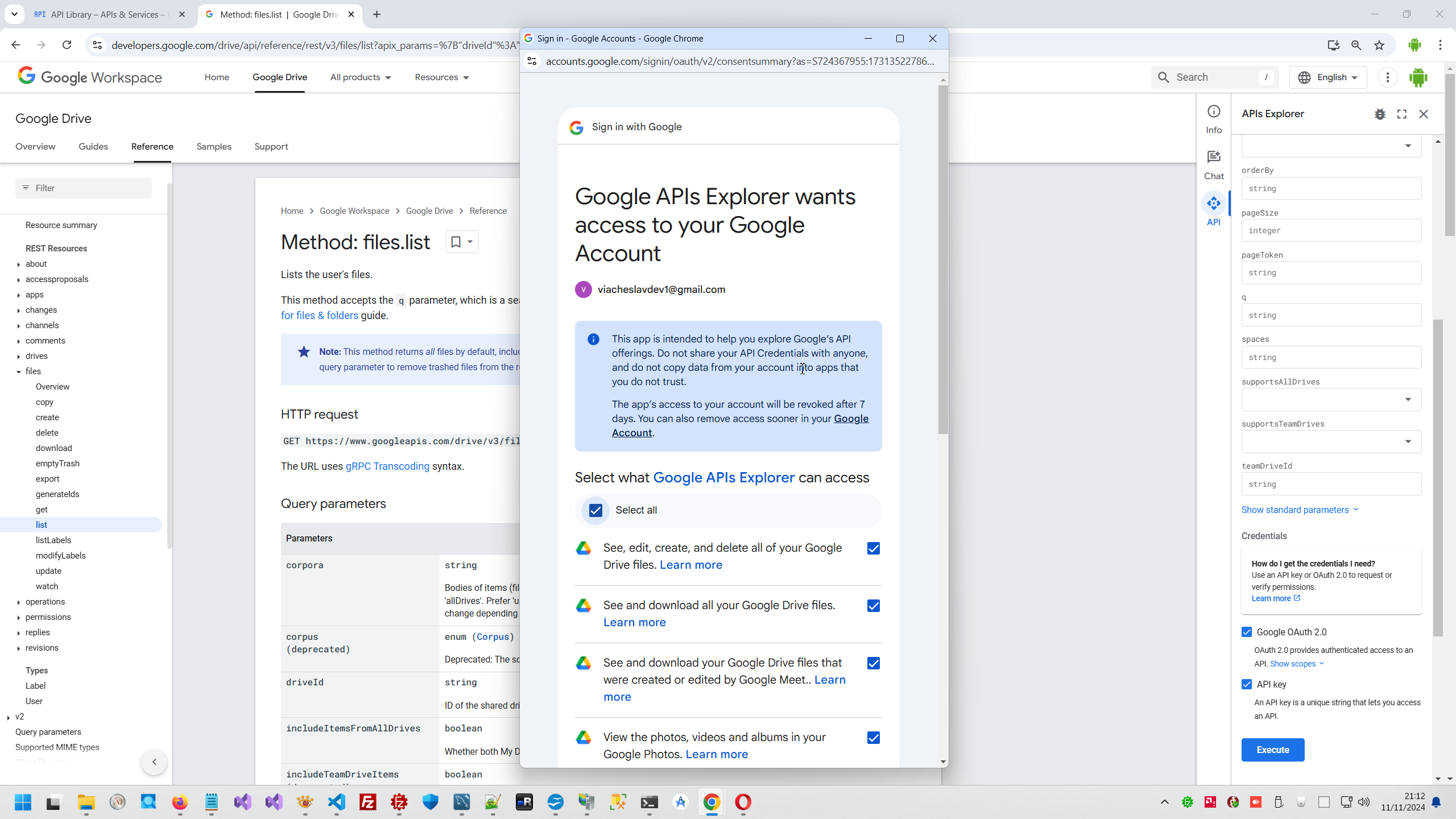The height and width of the screenshot is (819, 1456).
Task: Toggle full-screen icon in APIs Explorer
Action: click(1402, 114)
